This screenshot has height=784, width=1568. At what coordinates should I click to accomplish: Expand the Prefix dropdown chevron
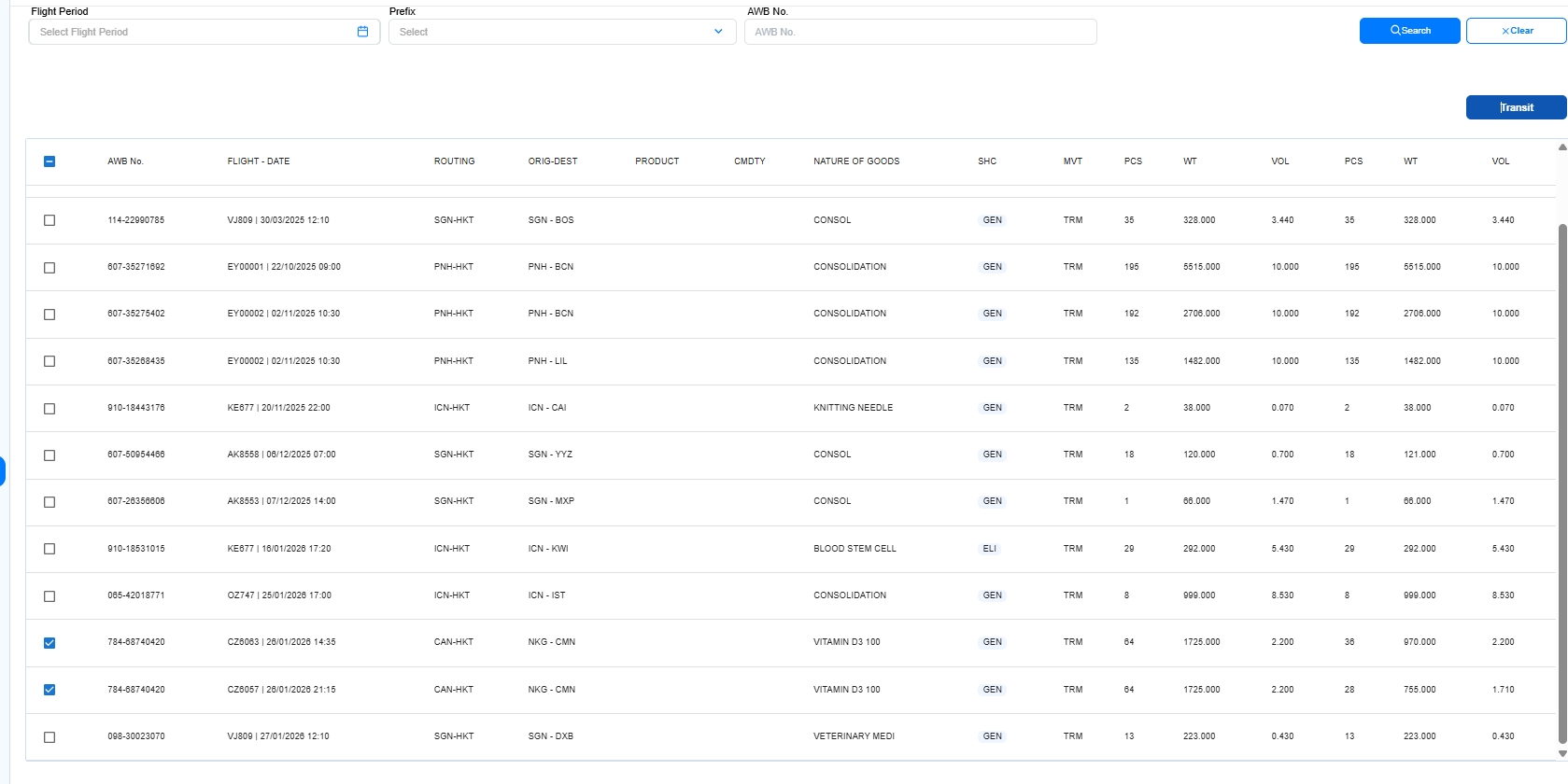717,32
